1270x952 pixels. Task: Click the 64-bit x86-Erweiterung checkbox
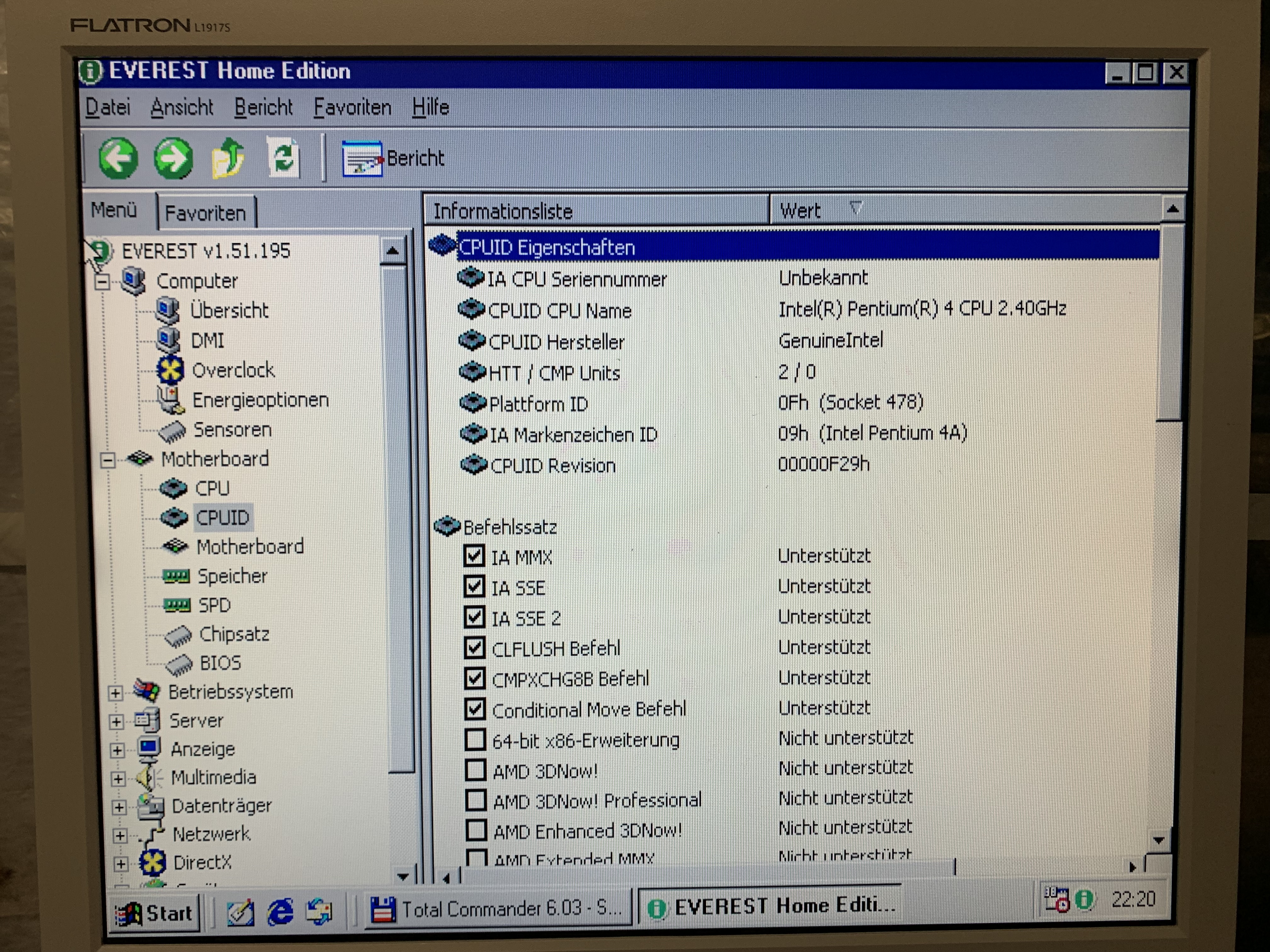click(x=475, y=740)
